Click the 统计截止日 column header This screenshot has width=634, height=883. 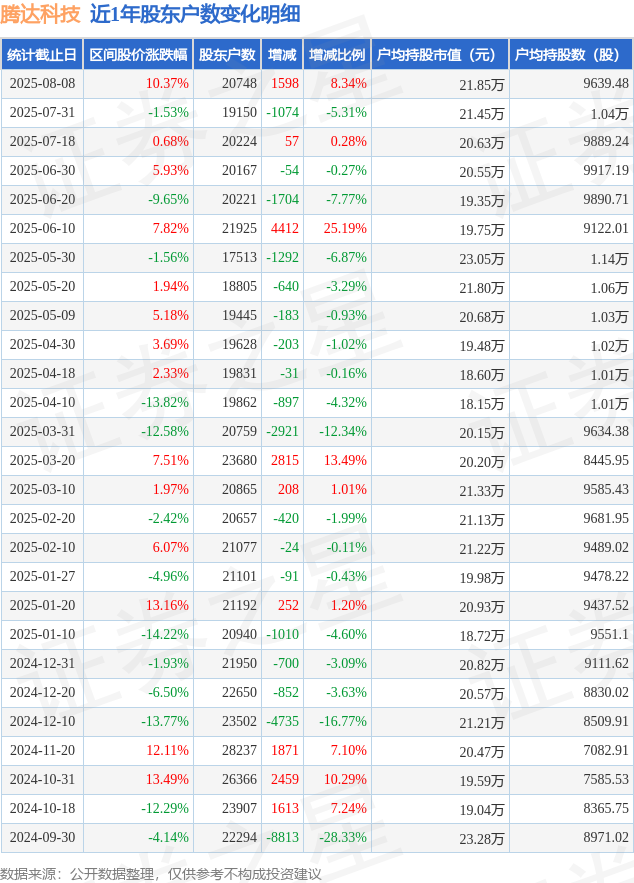[42, 55]
